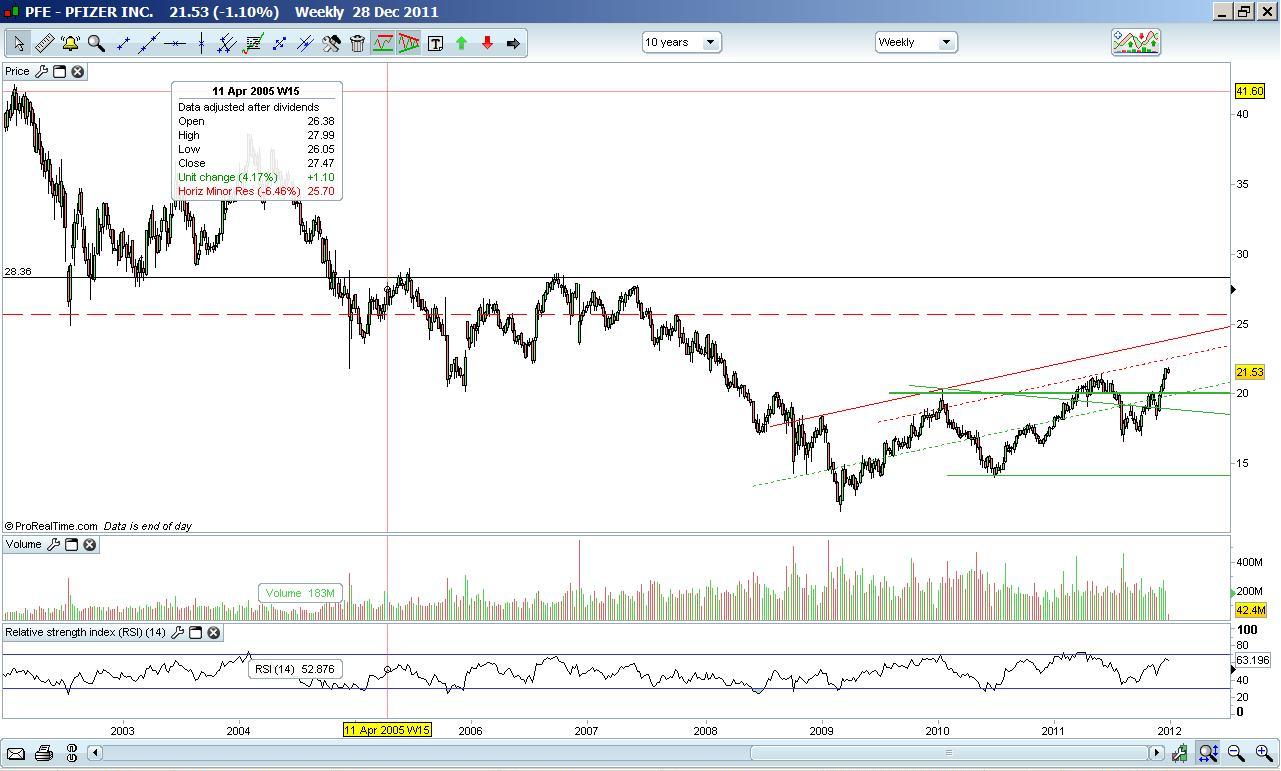This screenshot has height=771, width=1281.
Task: Click the 2008 year label on time axis
Action: coord(705,731)
